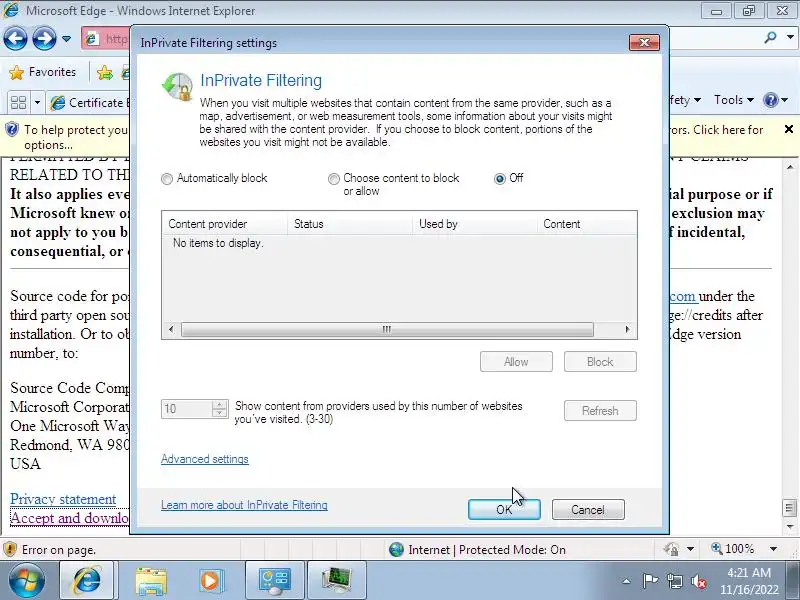Click the muted volume tray icon
Image resolution: width=800 pixels, height=600 pixels.
click(698, 581)
